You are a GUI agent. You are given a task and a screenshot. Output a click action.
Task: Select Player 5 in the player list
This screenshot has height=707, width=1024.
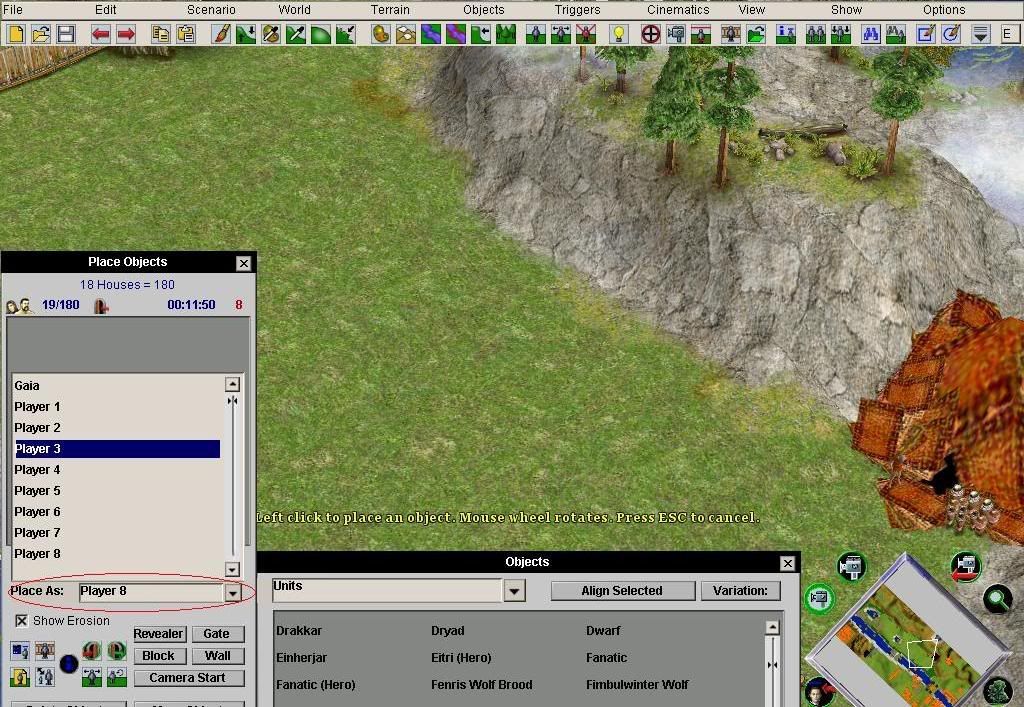click(37, 491)
